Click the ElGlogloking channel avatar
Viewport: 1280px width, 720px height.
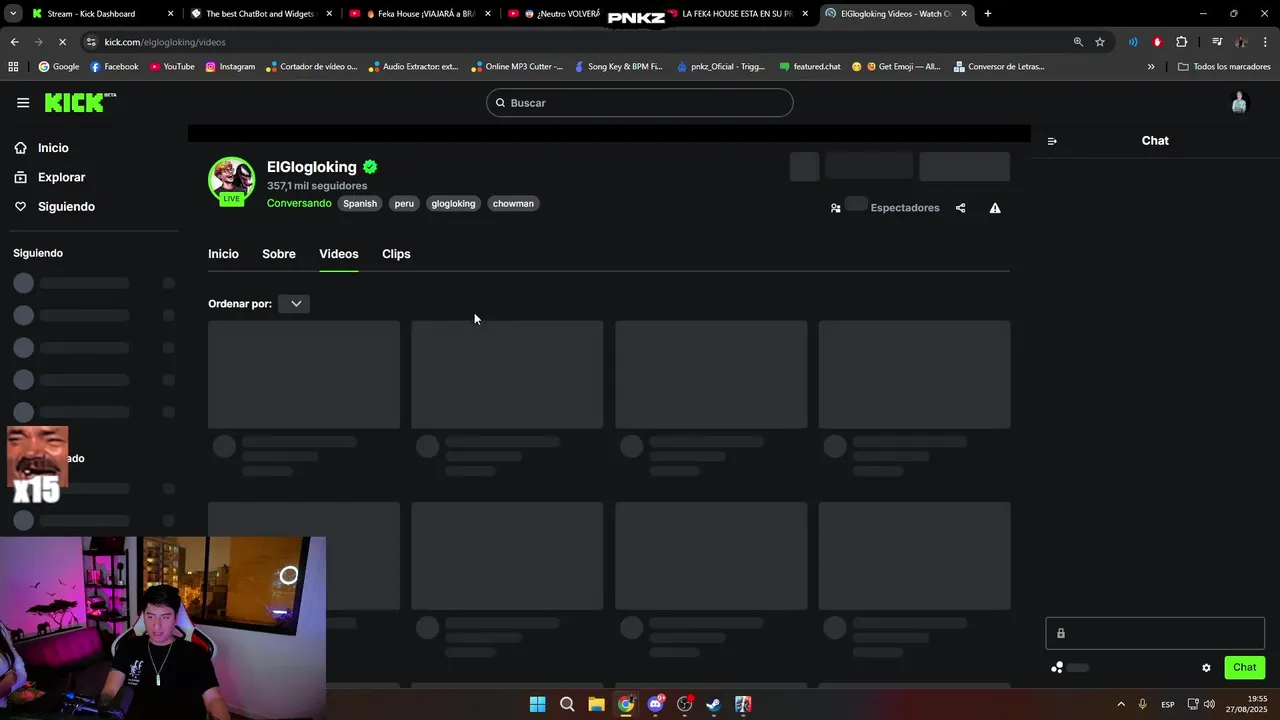pyautogui.click(x=231, y=180)
